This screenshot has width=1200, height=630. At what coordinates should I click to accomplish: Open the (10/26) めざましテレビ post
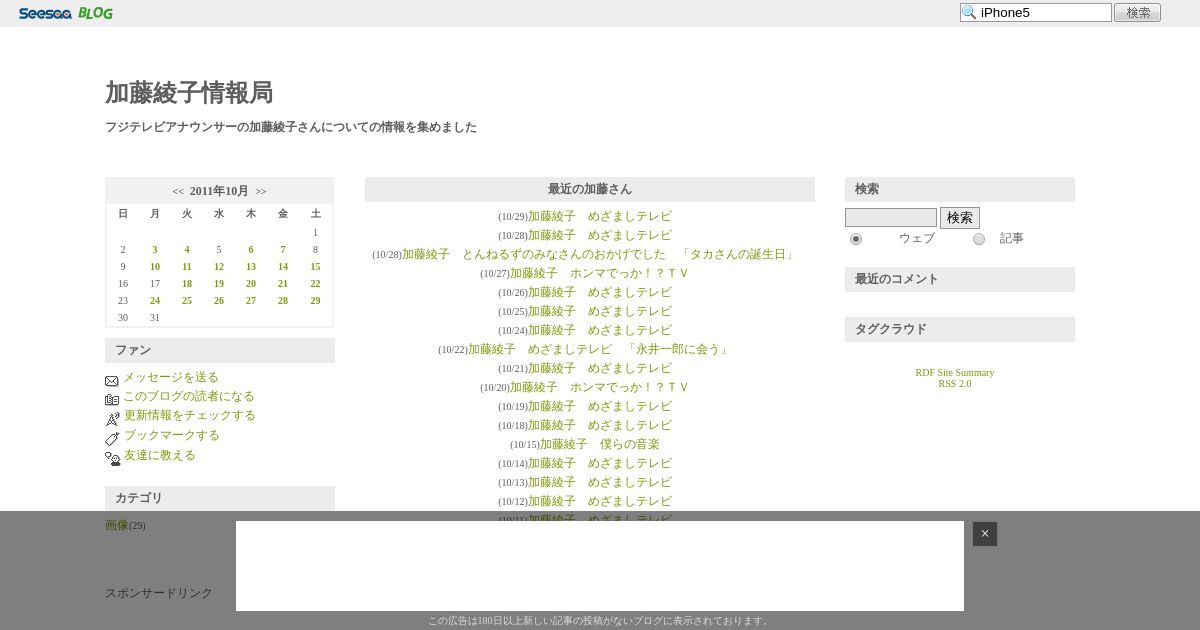pos(600,292)
